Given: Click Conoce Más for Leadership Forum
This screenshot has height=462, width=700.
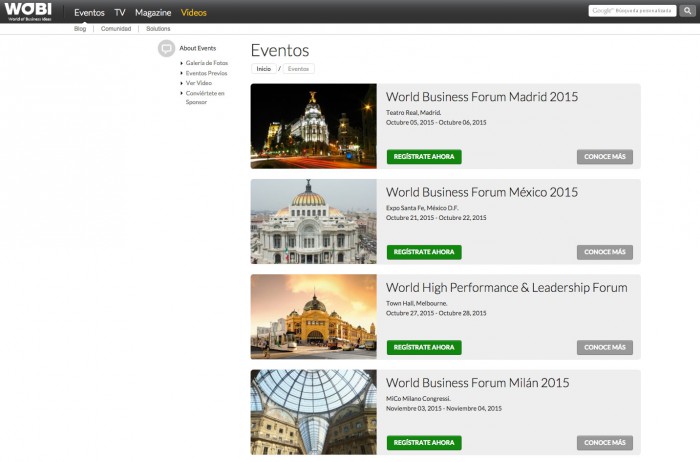Looking at the screenshot, I should 605,347.
